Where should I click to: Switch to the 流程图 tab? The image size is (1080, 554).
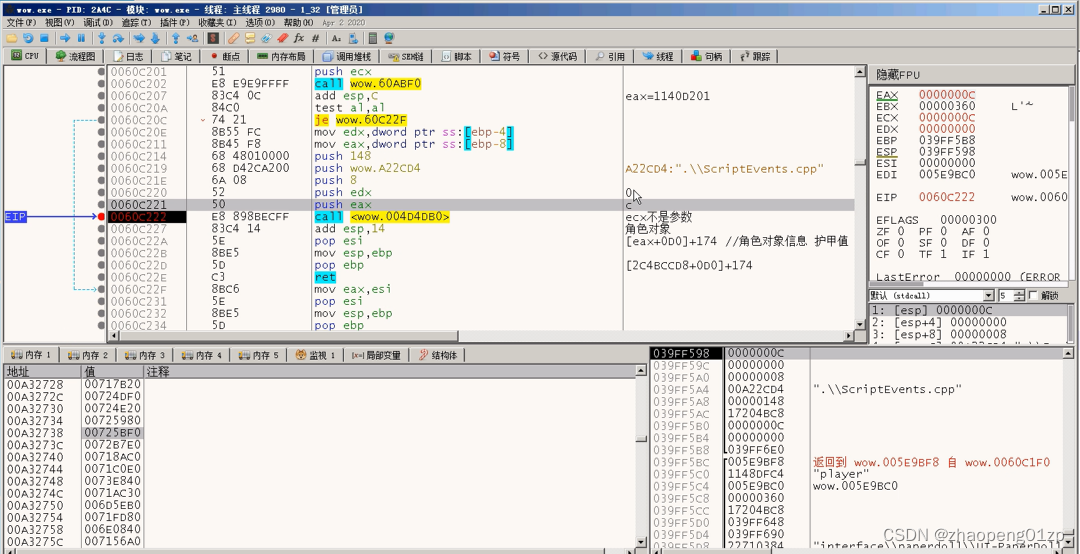(76, 57)
